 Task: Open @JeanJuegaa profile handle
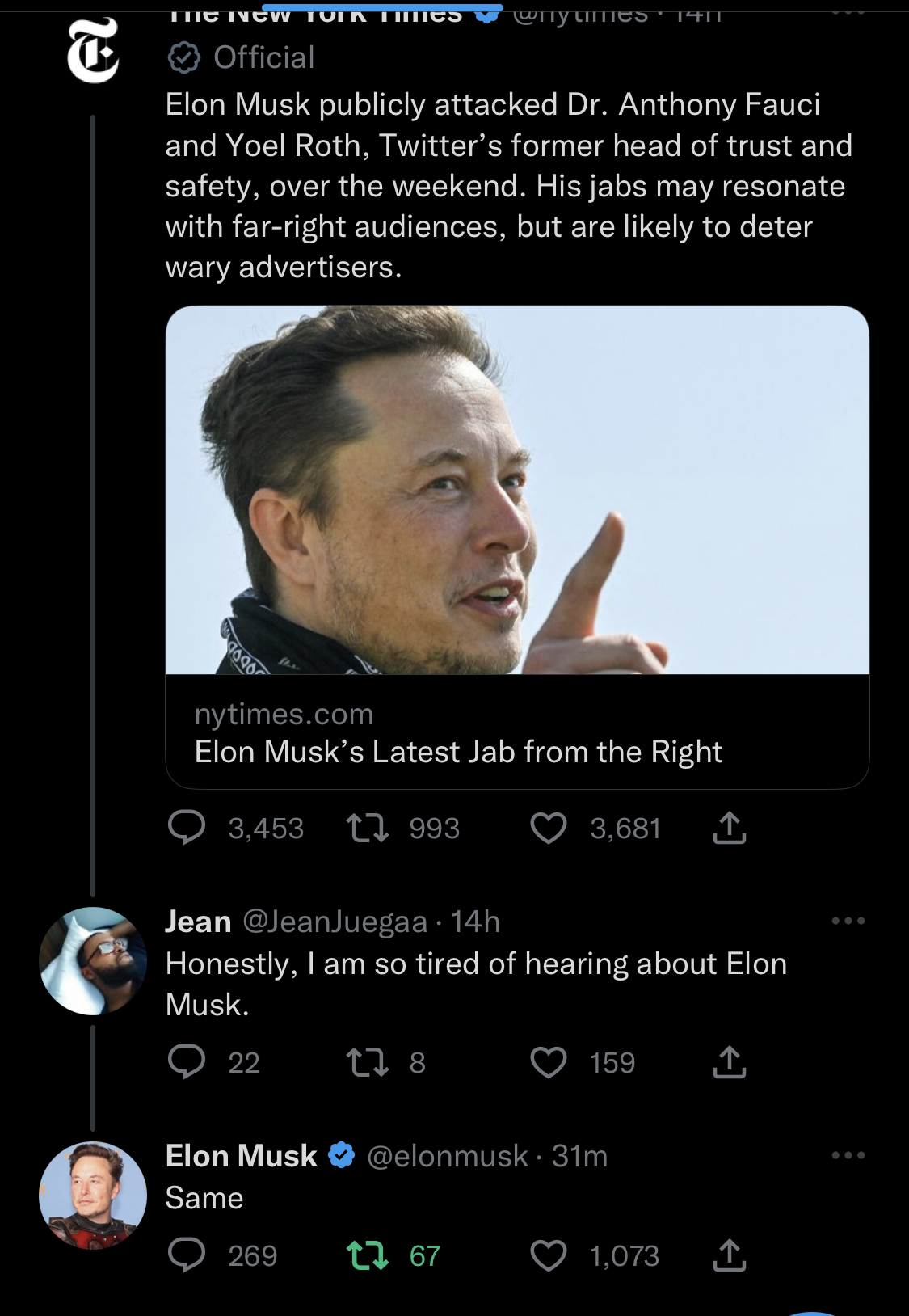click(x=335, y=922)
